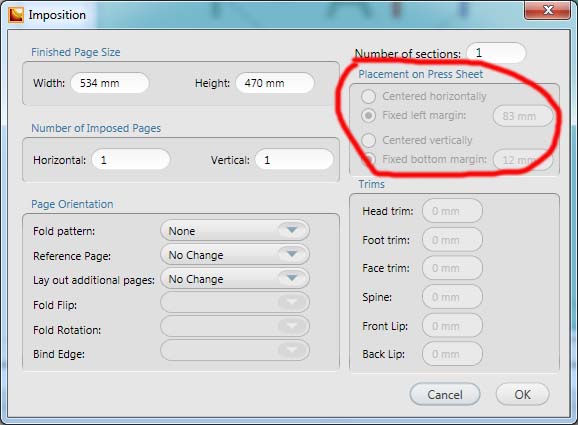Close the Imposition dialog window

[x=547, y=10]
